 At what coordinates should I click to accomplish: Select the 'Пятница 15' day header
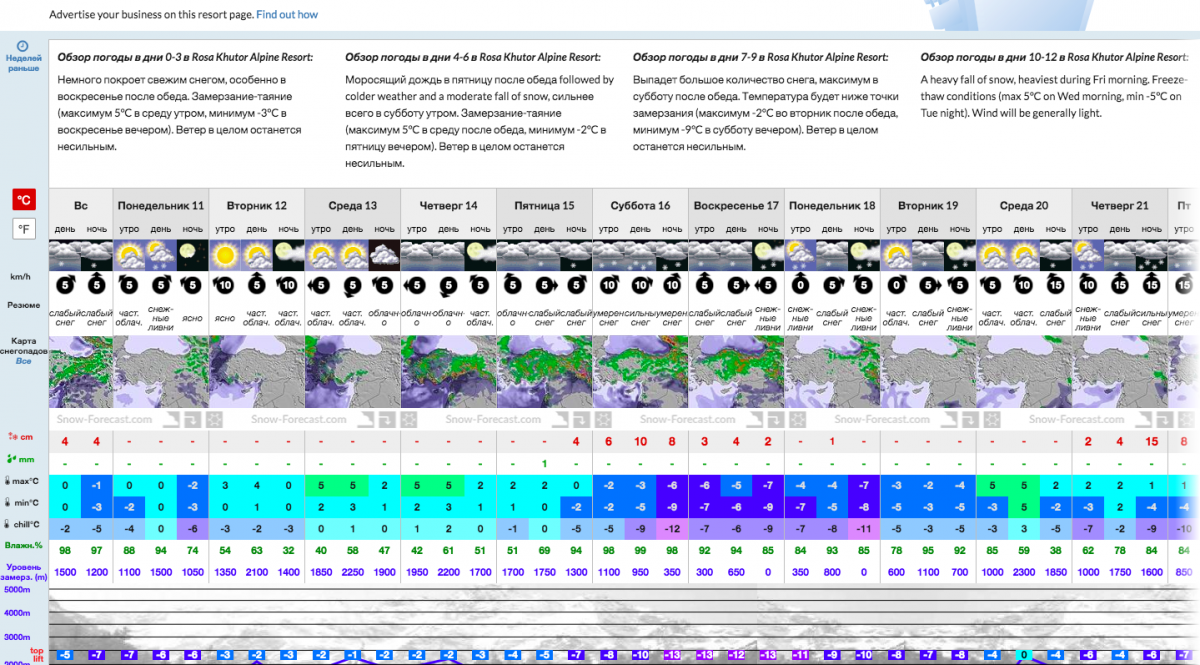point(545,206)
